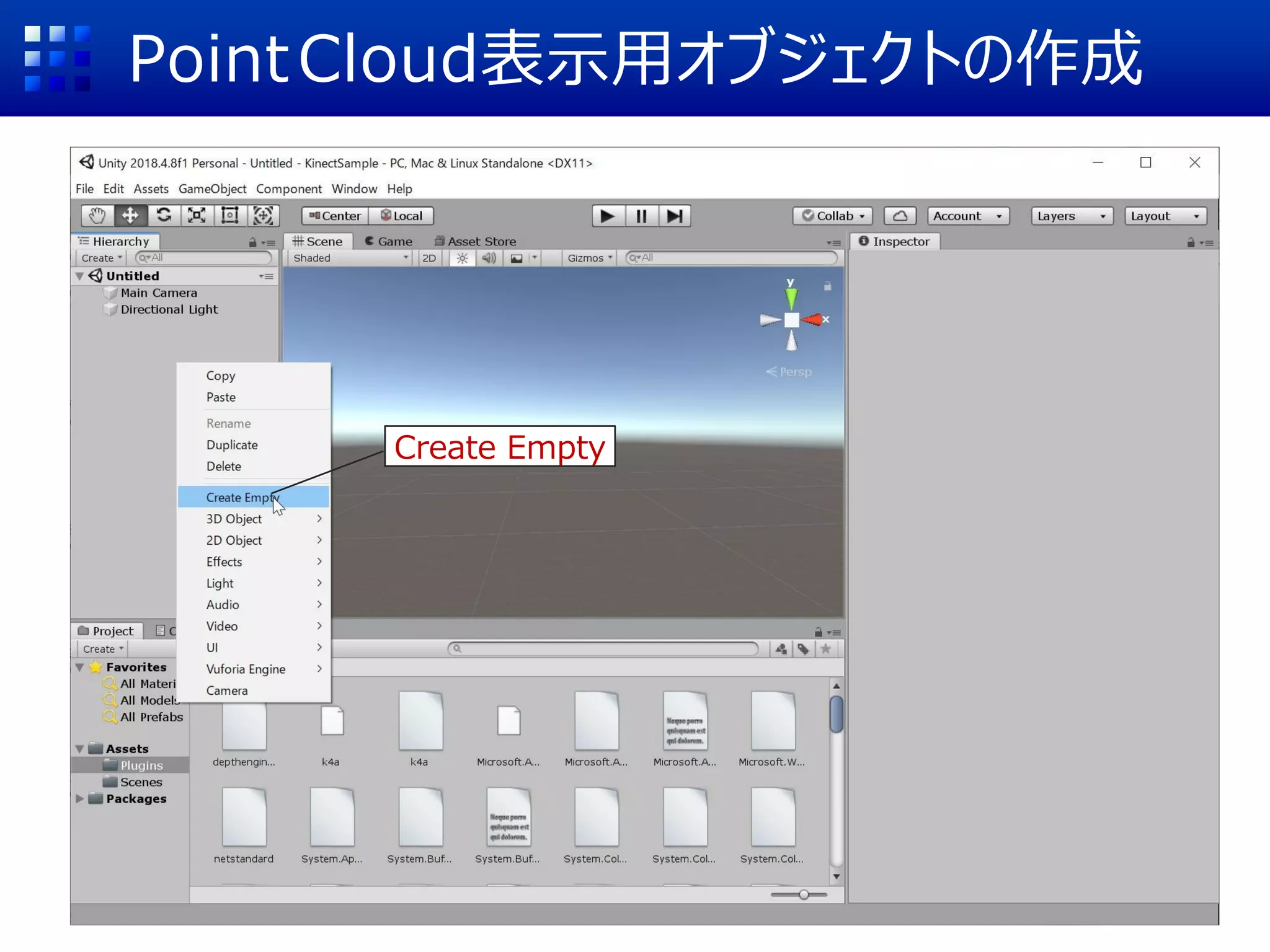Image resolution: width=1270 pixels, height=952 pixels.
Task: Toggle scene lighting sun icon
Action: (x=462, y=258)
